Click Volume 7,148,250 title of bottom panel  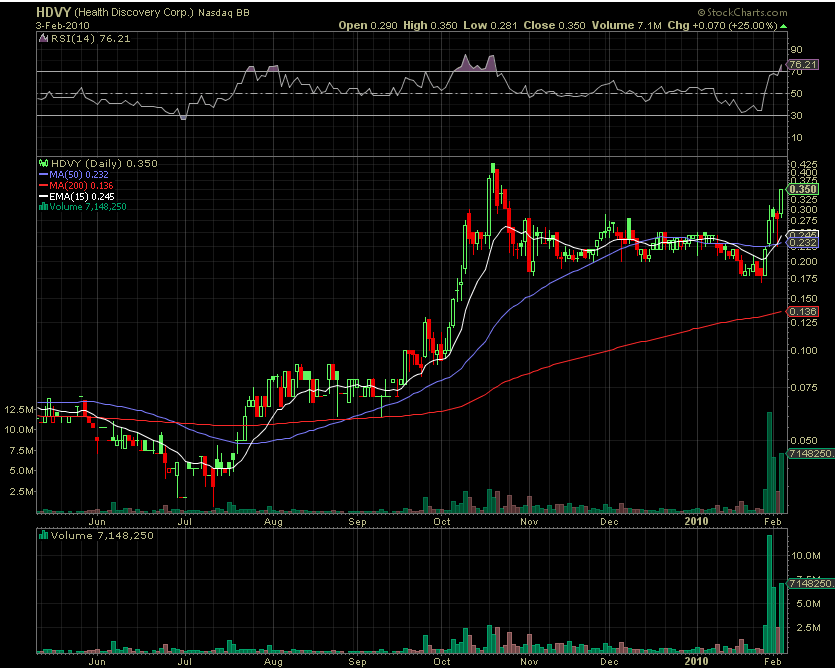(x=102, y=535)
